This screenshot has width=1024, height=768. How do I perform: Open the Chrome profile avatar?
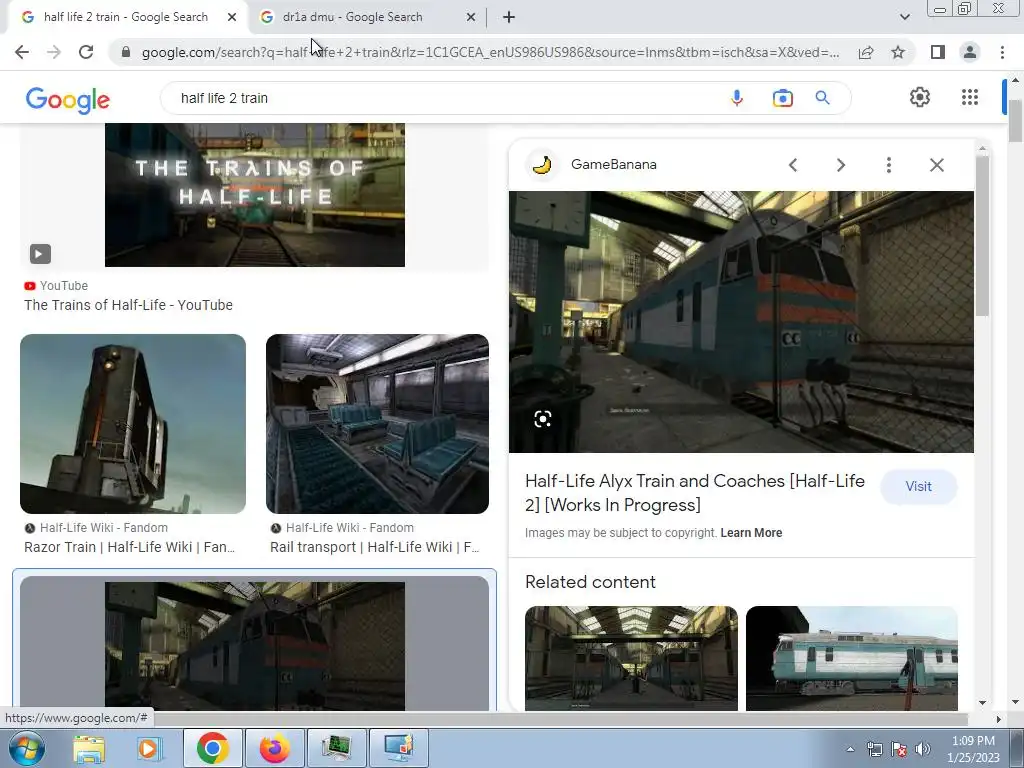click(970, 52)
